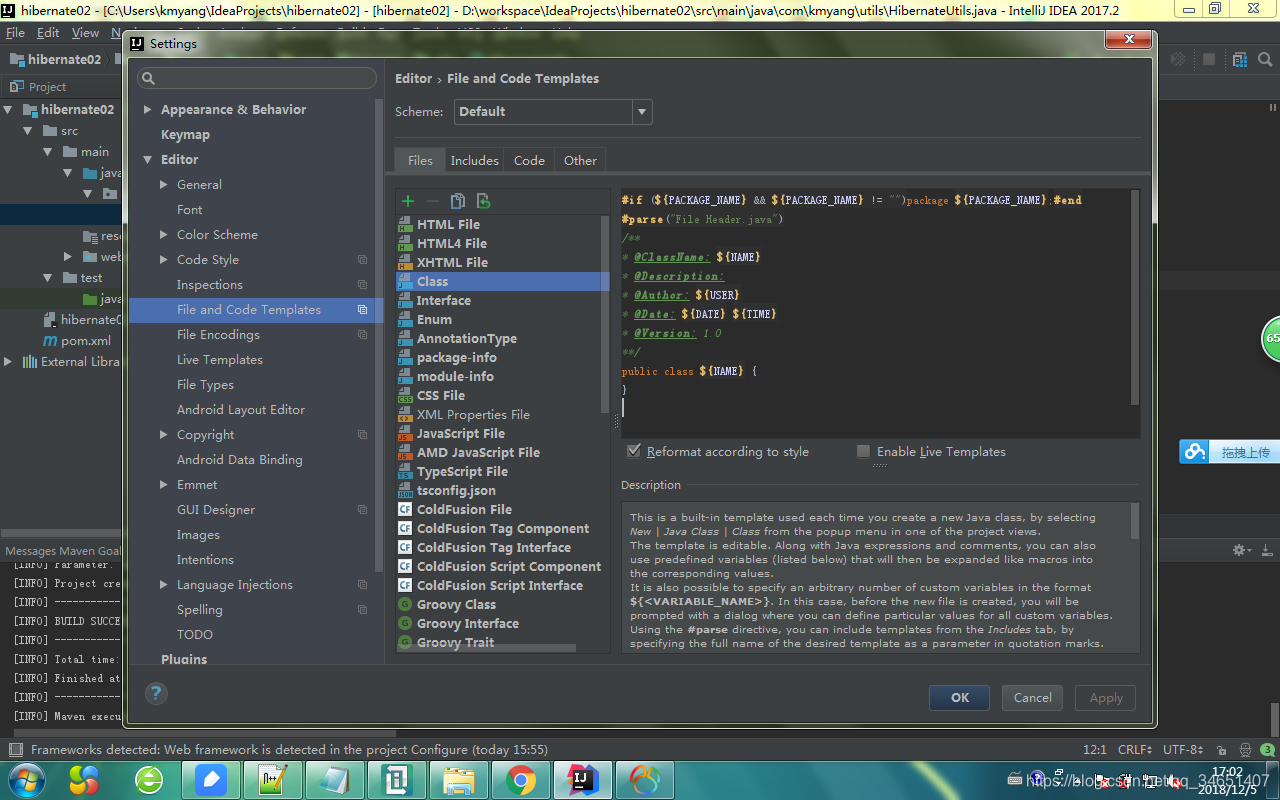Open the Hector inspector icon in status bar
Screen dimensions: 1280x800
click(1245, 750)
